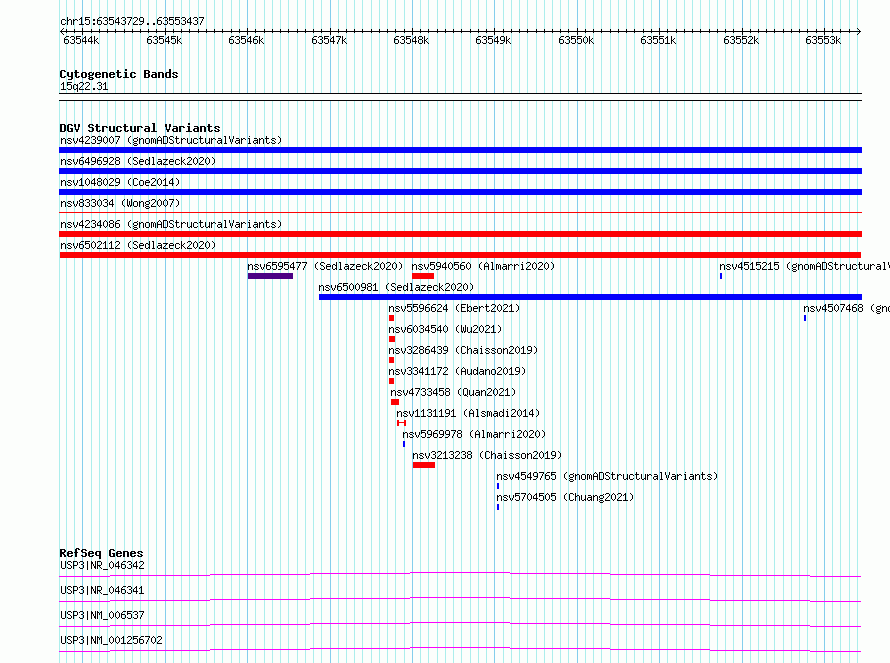
Task: Open the nsv4234086 gnomAD variant label
Action: tap(171, 224)
